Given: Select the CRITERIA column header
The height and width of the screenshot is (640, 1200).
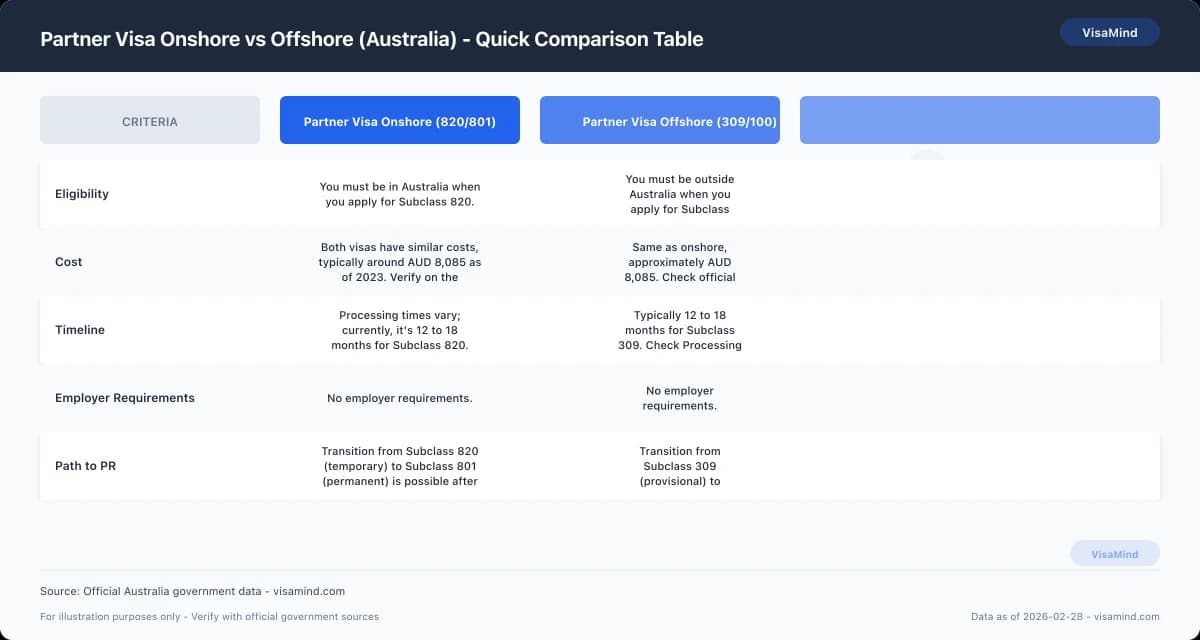Looking at the screenshot, I should click(x=149, y=119).
